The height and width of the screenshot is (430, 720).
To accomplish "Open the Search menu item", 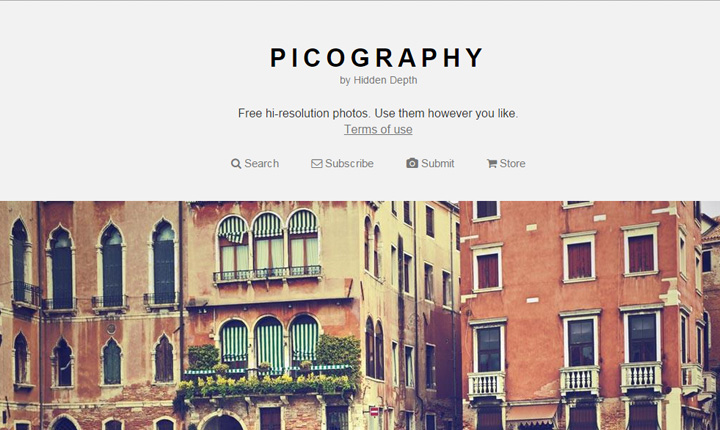I will tap(255, 164).
